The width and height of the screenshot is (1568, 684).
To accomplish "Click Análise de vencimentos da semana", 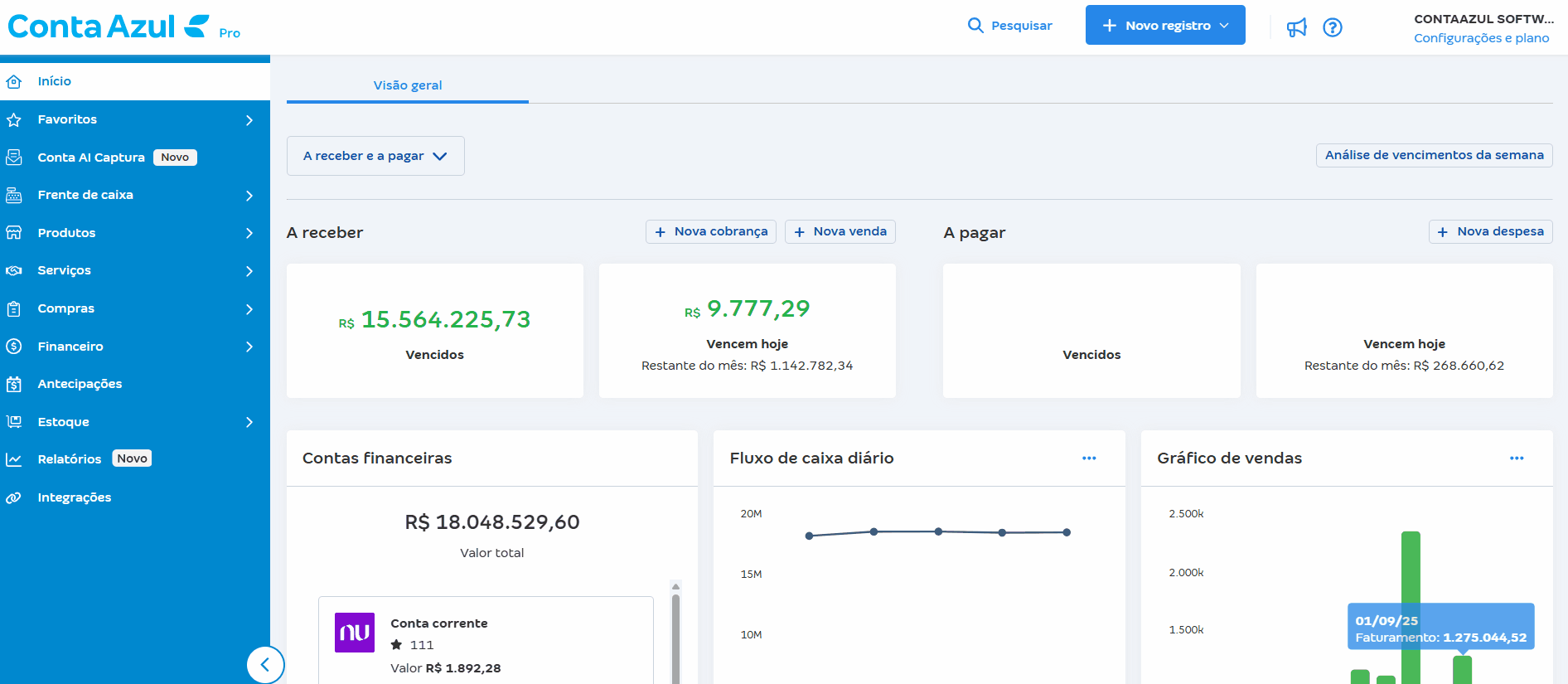I will [x=1434, y=155].
